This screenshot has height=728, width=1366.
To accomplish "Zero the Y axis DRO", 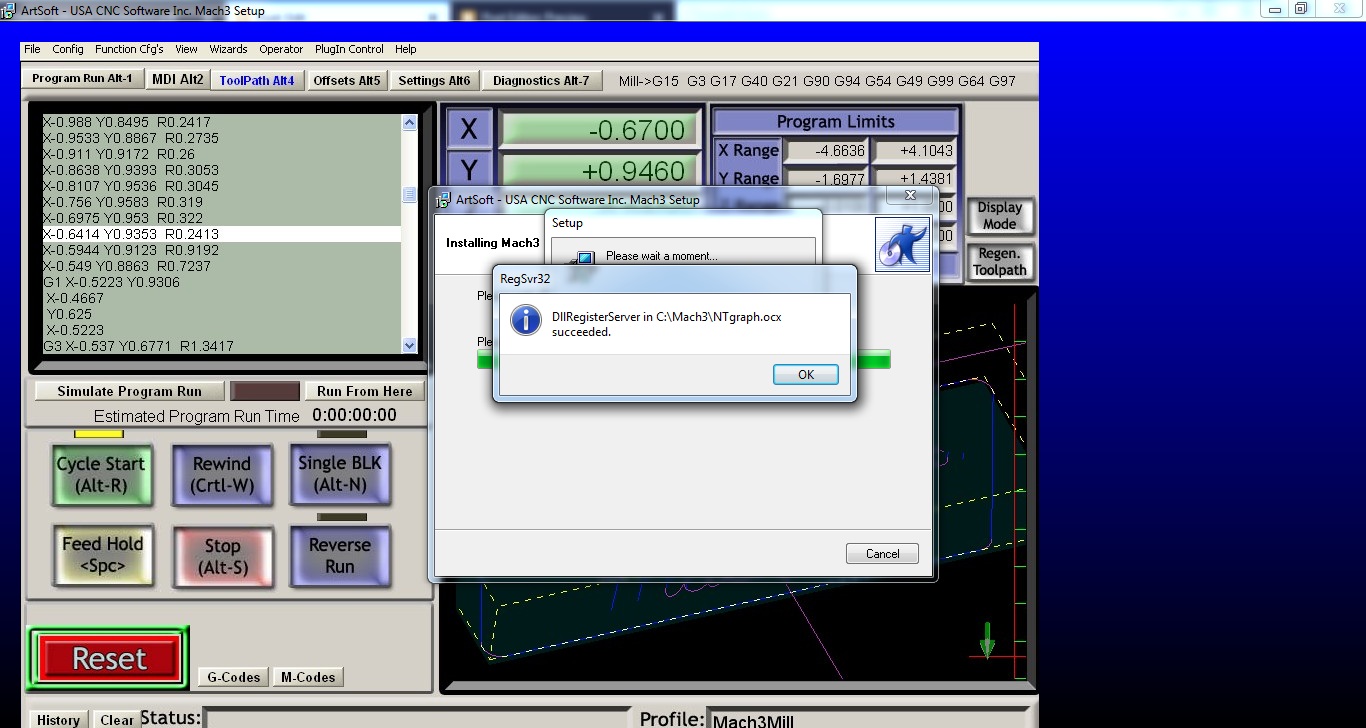I will click(x=469, y=170).
